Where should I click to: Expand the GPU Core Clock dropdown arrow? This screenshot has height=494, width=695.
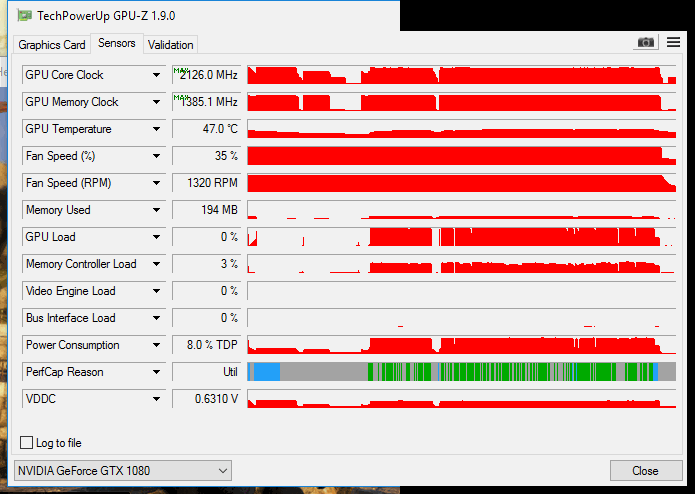156,75
